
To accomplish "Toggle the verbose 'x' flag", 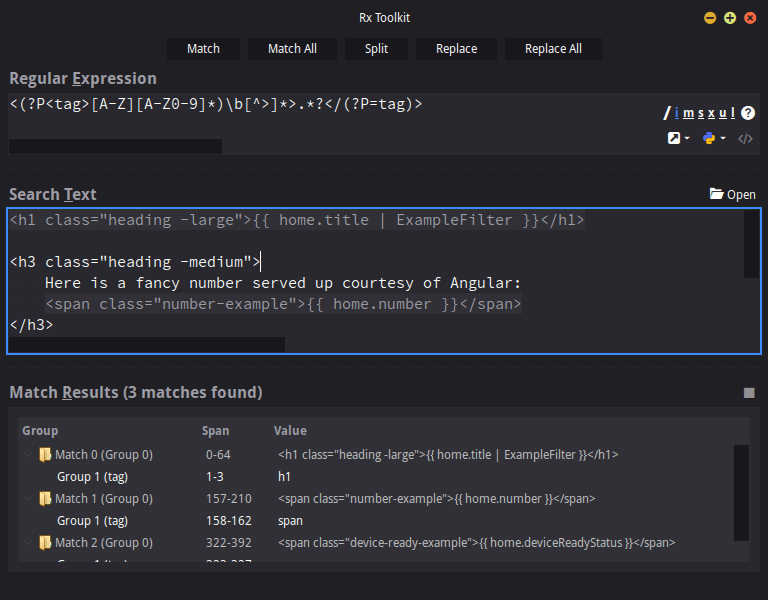I will pos(712,113).
